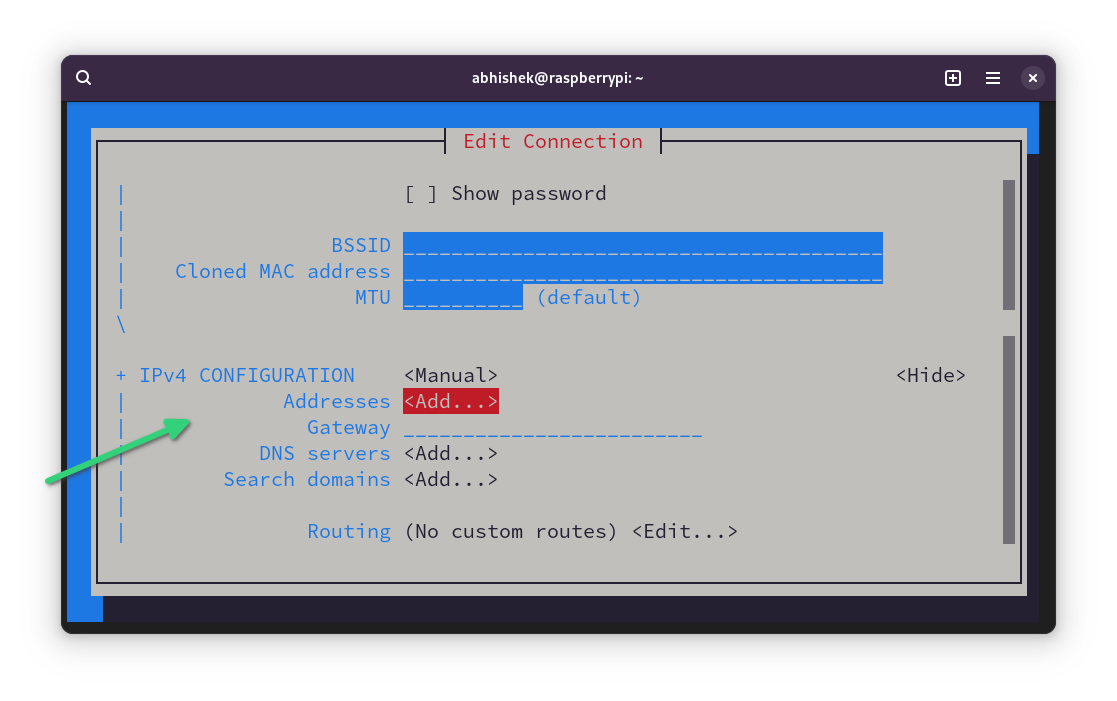Click the upper scrollbar on right
This screenshot has width=1117, height=701.
pos(1008,245)
